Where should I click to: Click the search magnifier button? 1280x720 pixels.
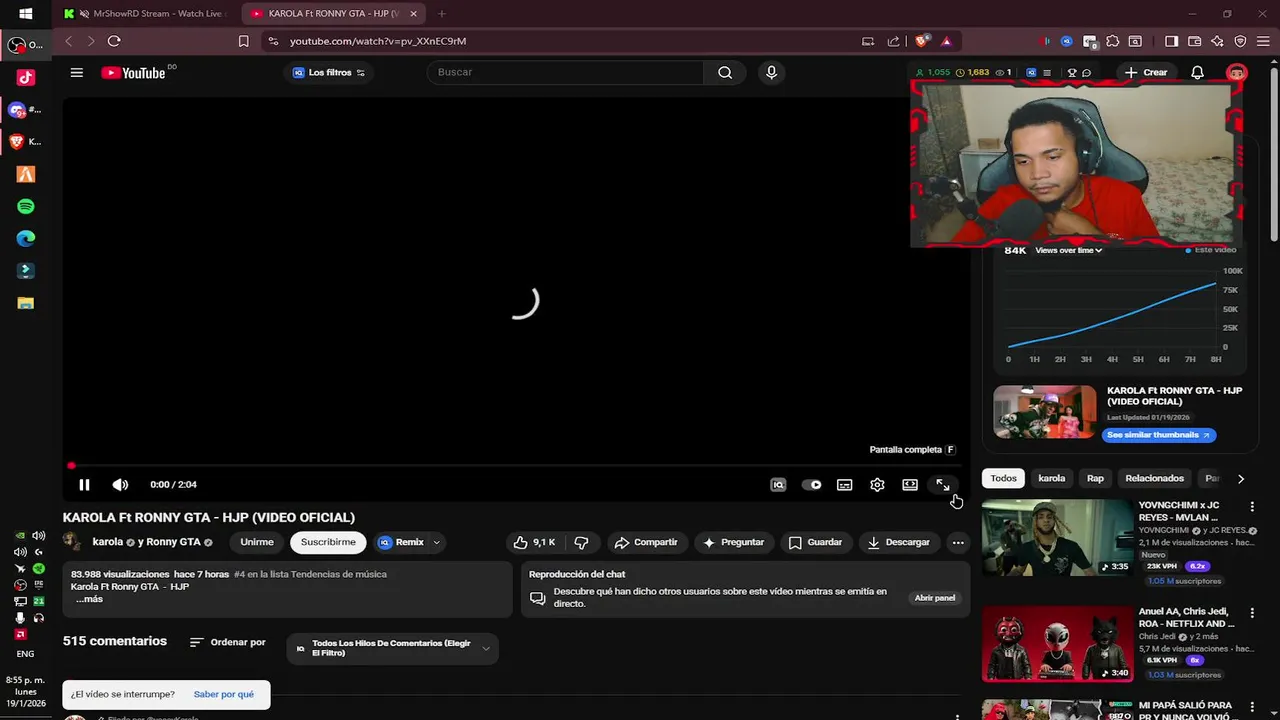725,72
